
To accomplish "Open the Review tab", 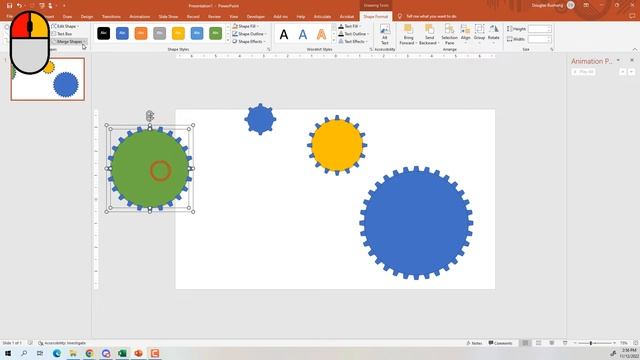I will click(214, 17).
